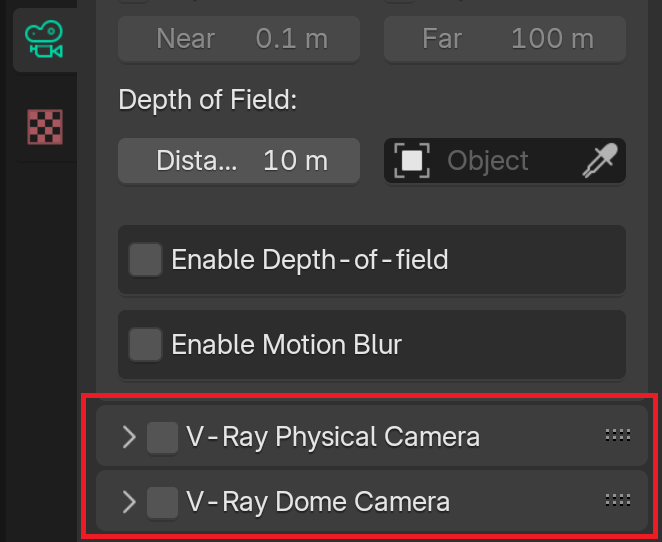Image resolution: width=662 pixels, height=542 pixels.
Task: Click the Enable Depth-of-field label text
Action: click(309, 259)
